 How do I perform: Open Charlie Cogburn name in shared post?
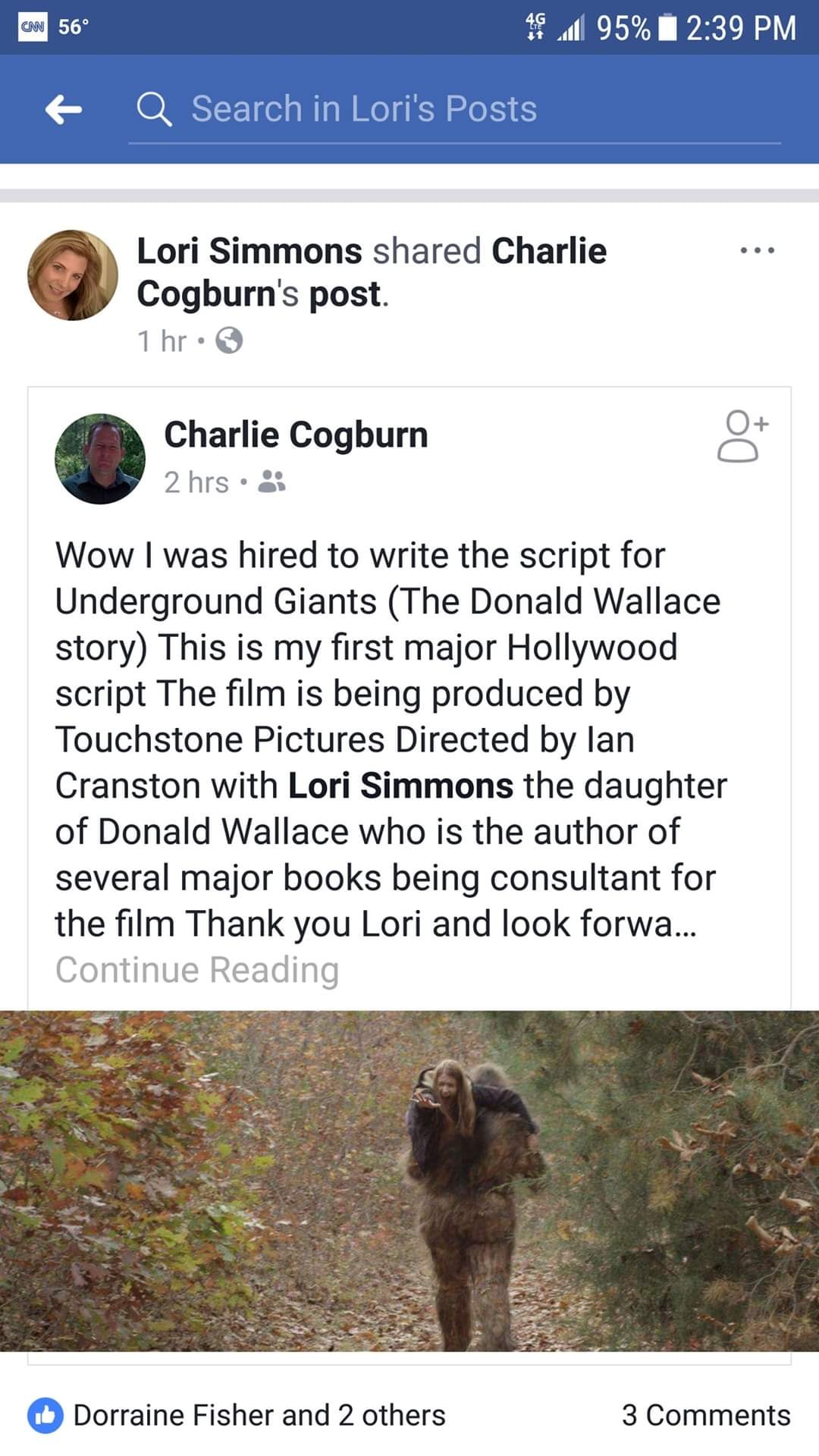[x=296, y=435]
